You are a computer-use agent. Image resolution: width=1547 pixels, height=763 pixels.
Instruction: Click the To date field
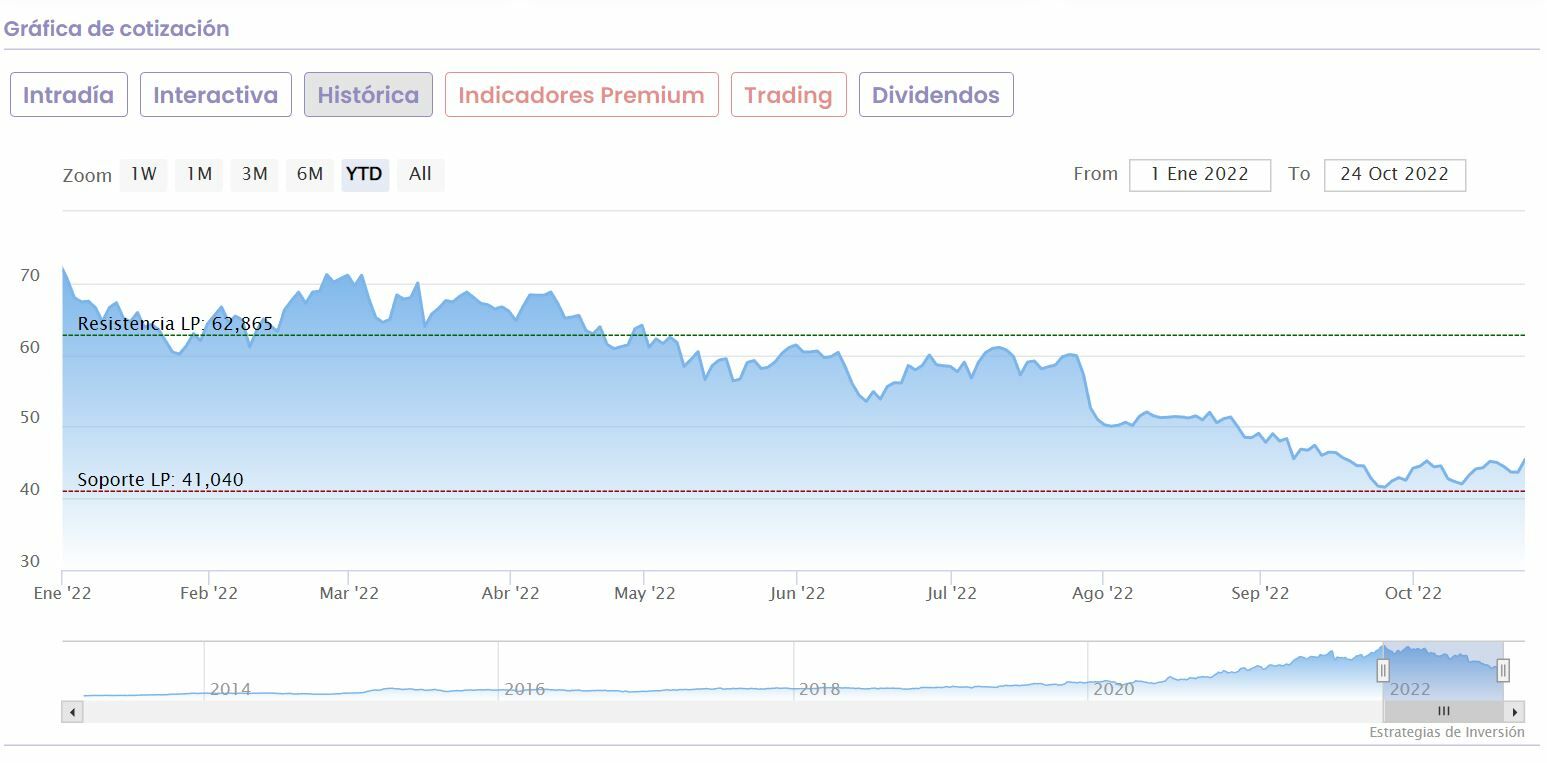[1394, 174]
